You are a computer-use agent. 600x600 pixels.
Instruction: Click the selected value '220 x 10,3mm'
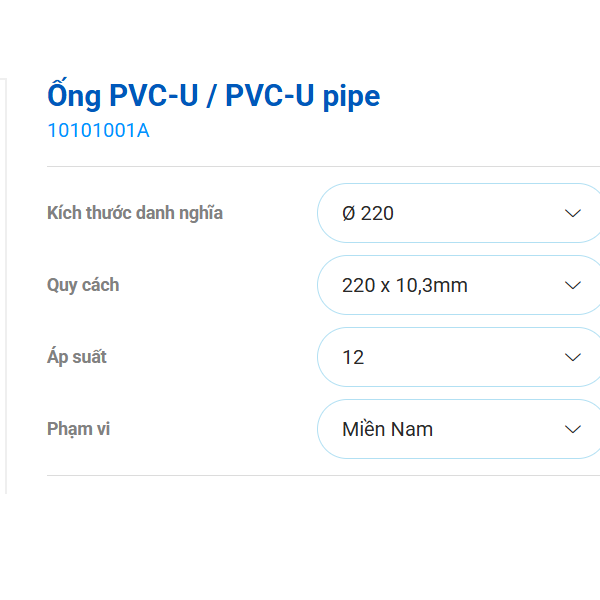(404, 285)
